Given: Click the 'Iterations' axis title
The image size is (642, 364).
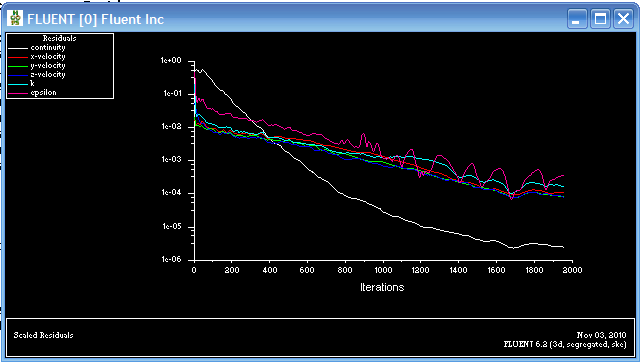Looking at the screenshot, I should coord(382,287).
